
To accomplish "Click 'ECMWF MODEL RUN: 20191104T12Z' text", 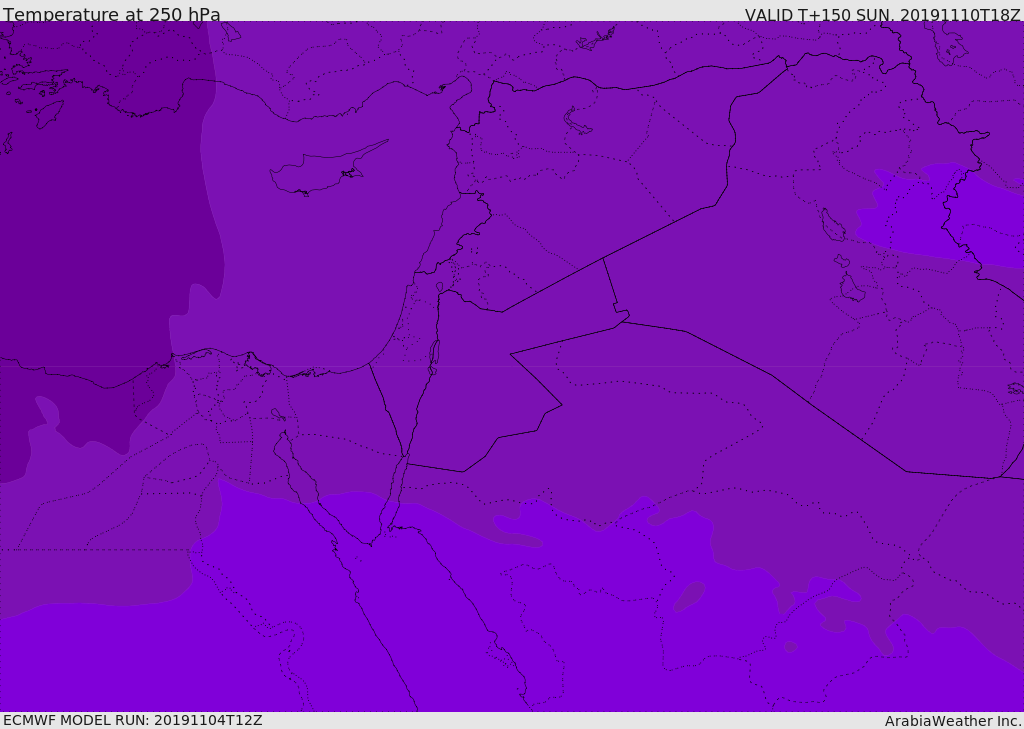I will pos(133,720).
